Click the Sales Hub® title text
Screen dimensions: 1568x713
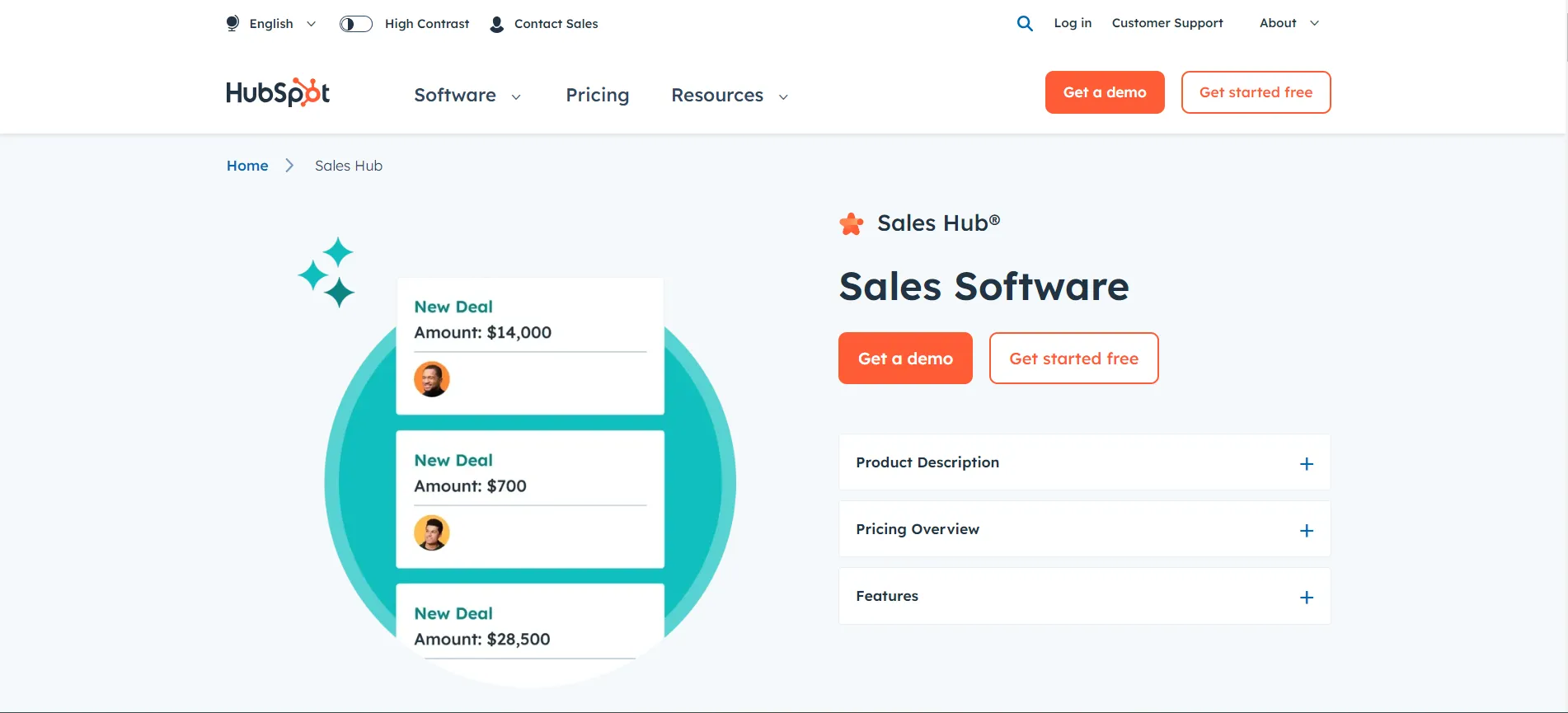pos(938,223)
